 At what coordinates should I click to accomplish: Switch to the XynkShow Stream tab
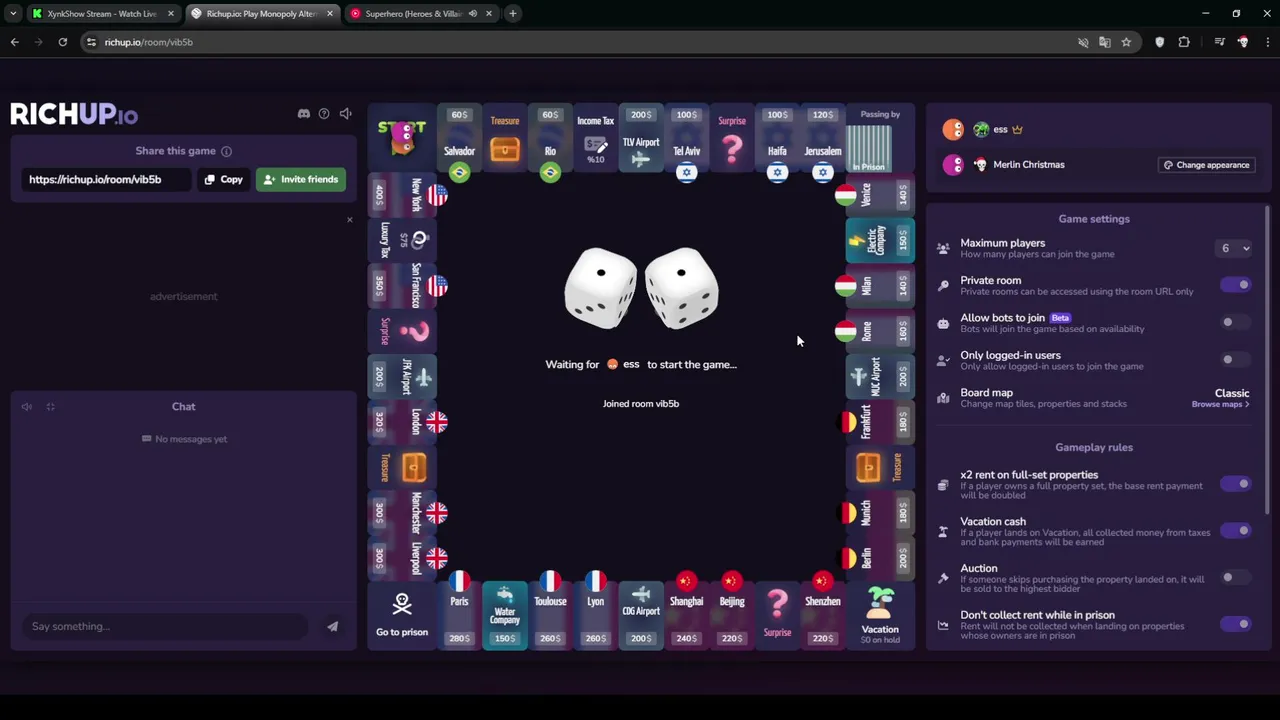pyautogui.click(x=102, y=14)
